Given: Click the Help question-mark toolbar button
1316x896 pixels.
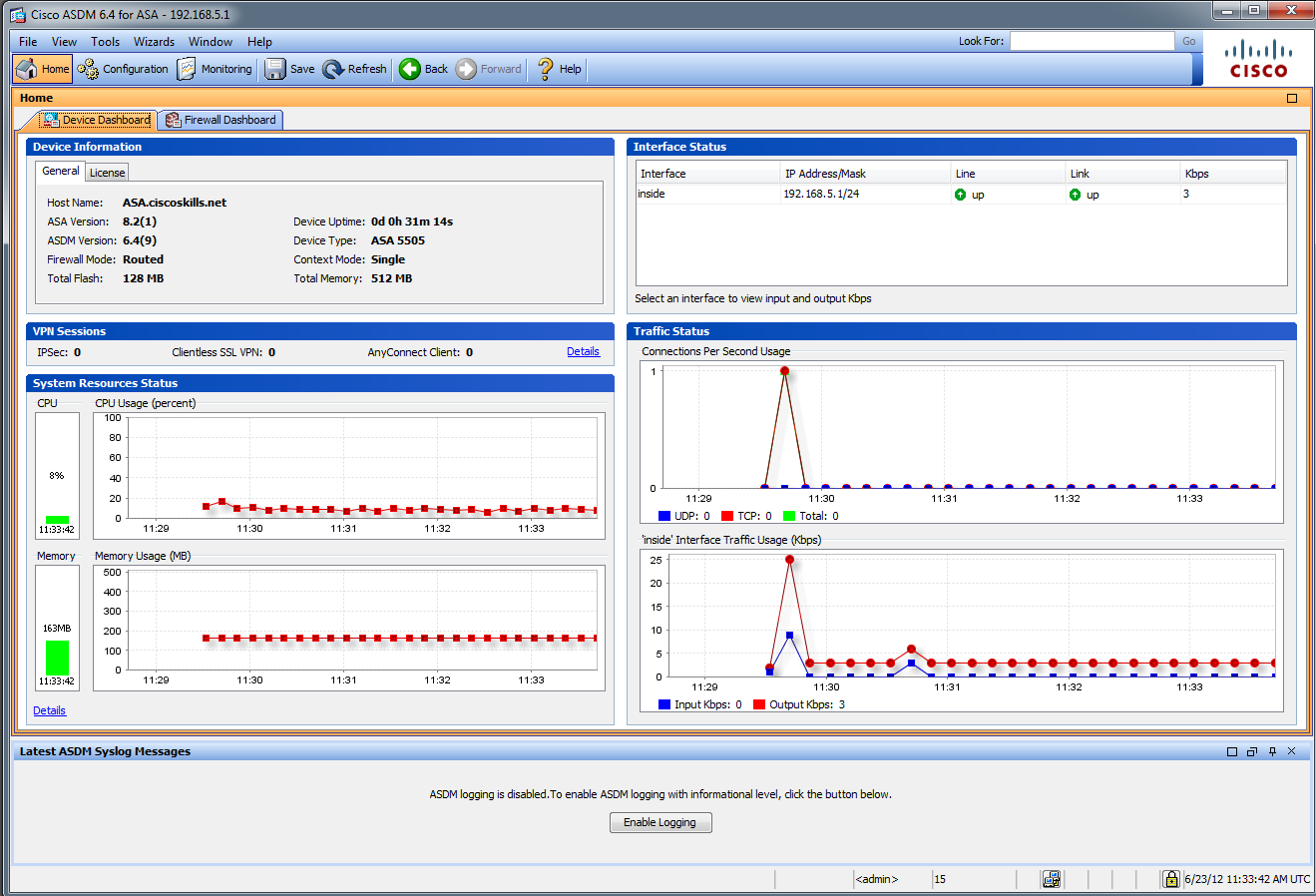Looking at the screenshot, I should (559, 69).
